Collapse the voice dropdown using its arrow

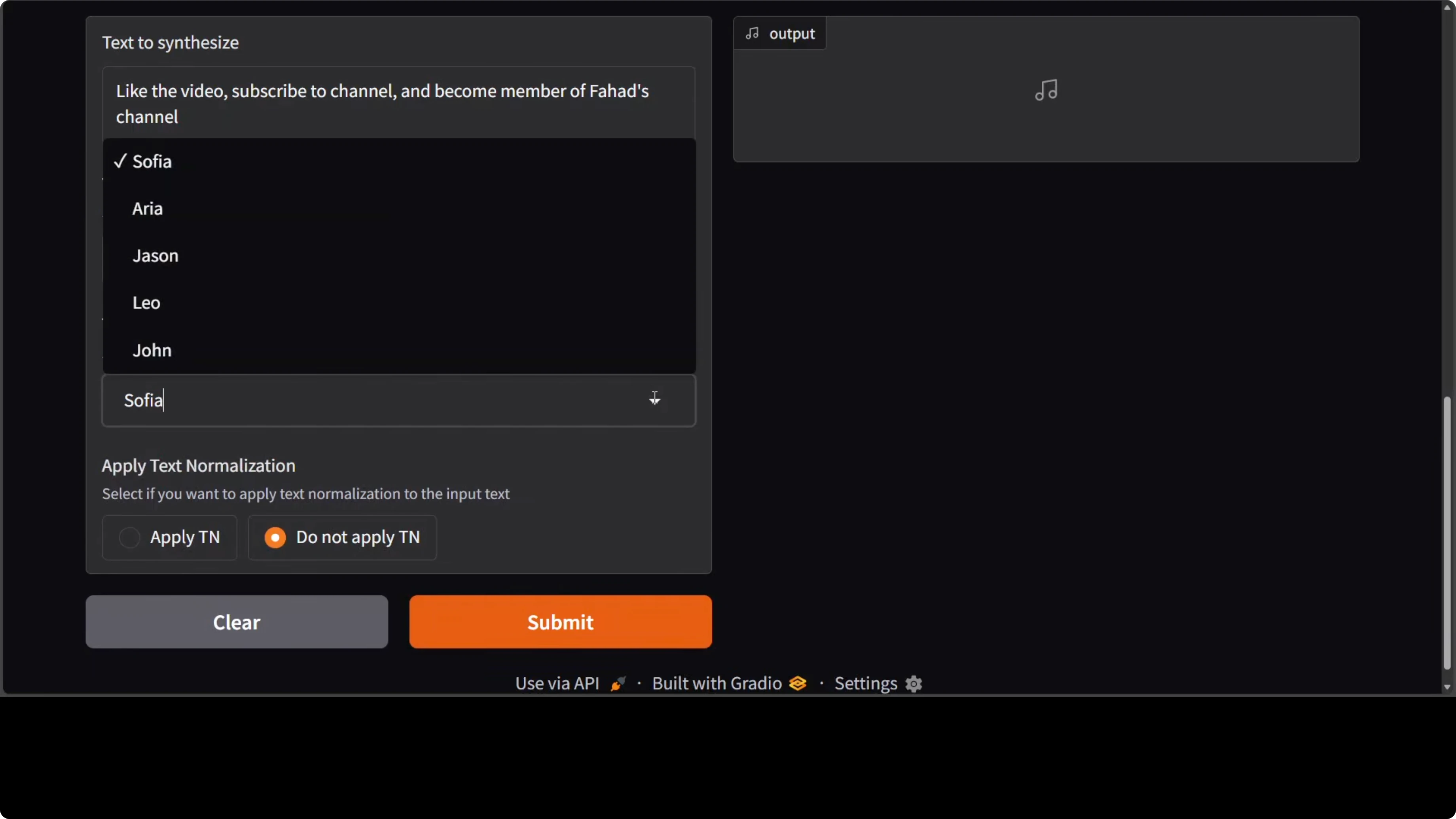(654, 400)
